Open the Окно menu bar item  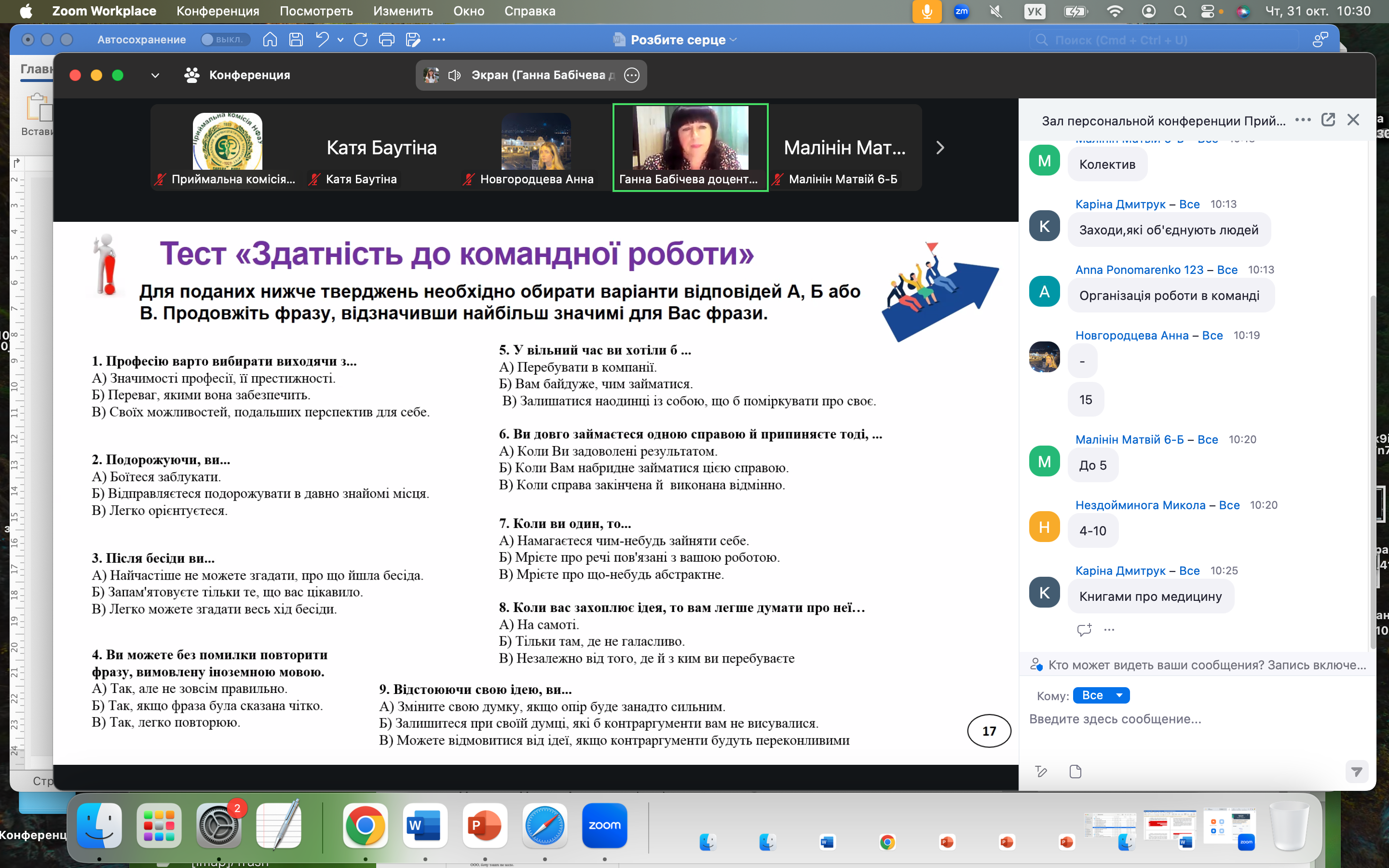click(468, 11)
